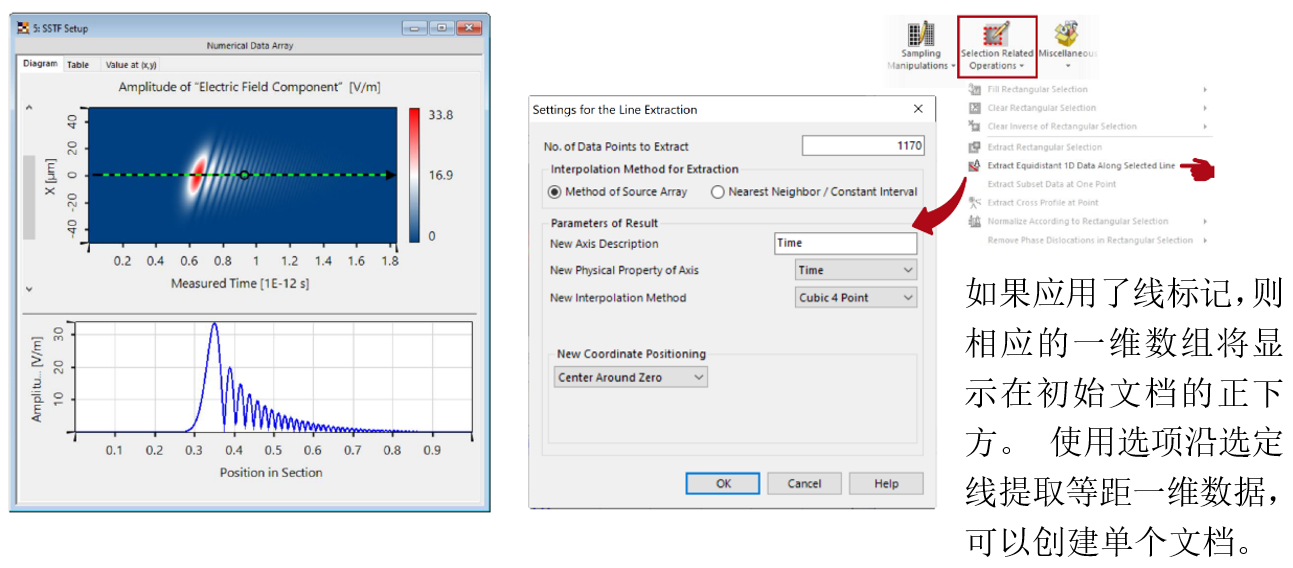Click the Selection Related Operations icon

(x=996, y=35)
